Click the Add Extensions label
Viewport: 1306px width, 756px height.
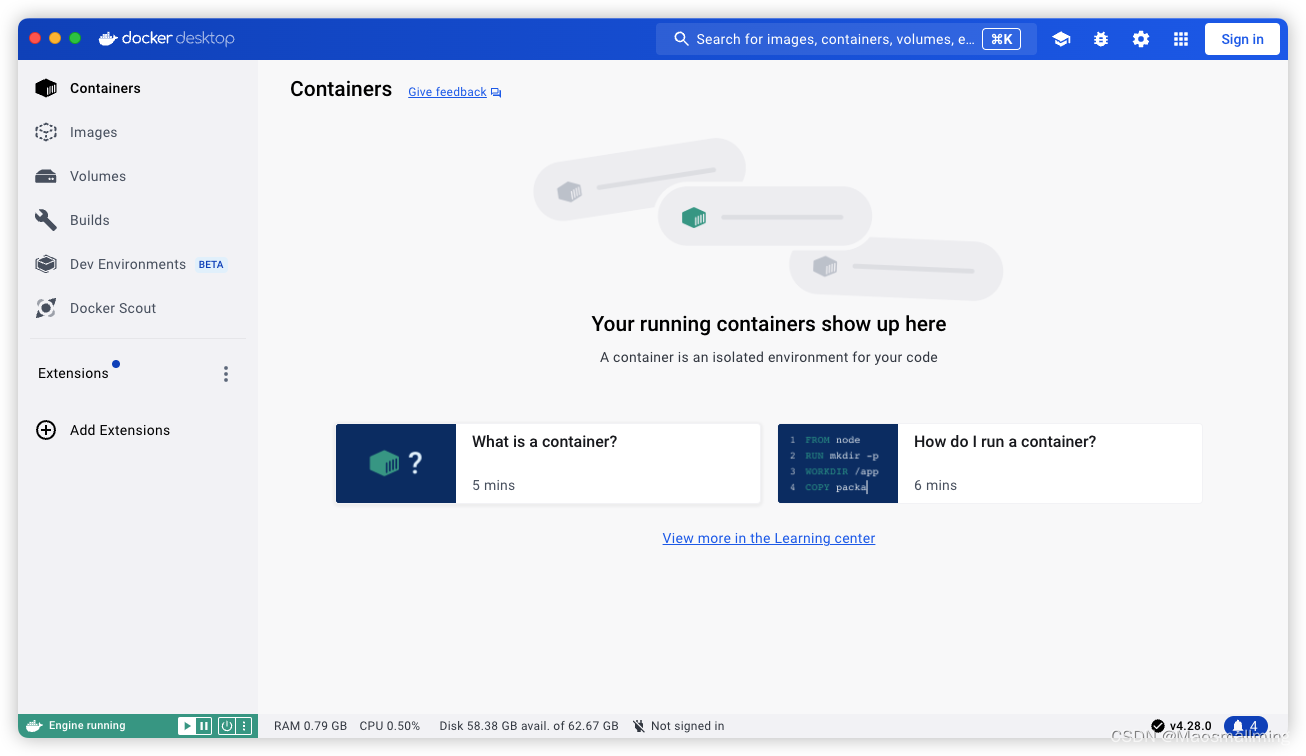pos(120,430)
